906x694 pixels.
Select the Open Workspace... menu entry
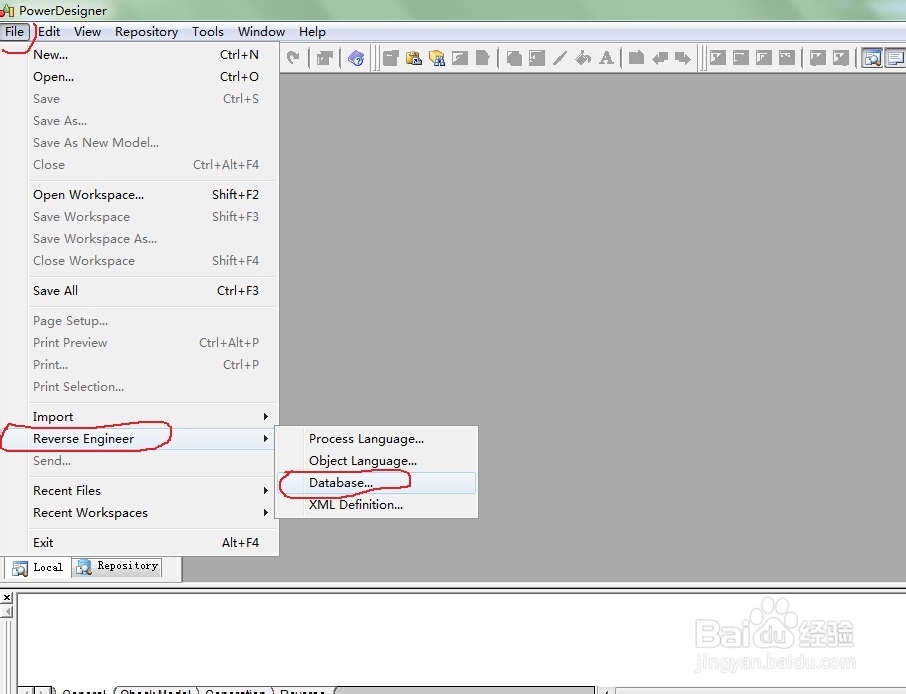coord(153,195)
